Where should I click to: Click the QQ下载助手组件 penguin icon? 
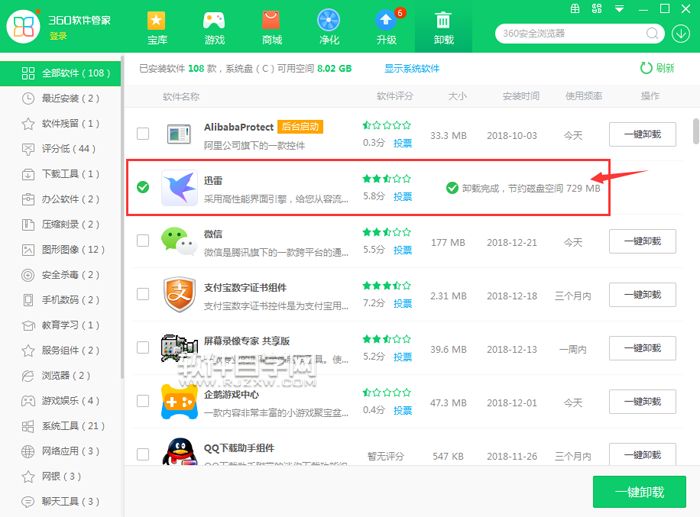tap(179, 452)
